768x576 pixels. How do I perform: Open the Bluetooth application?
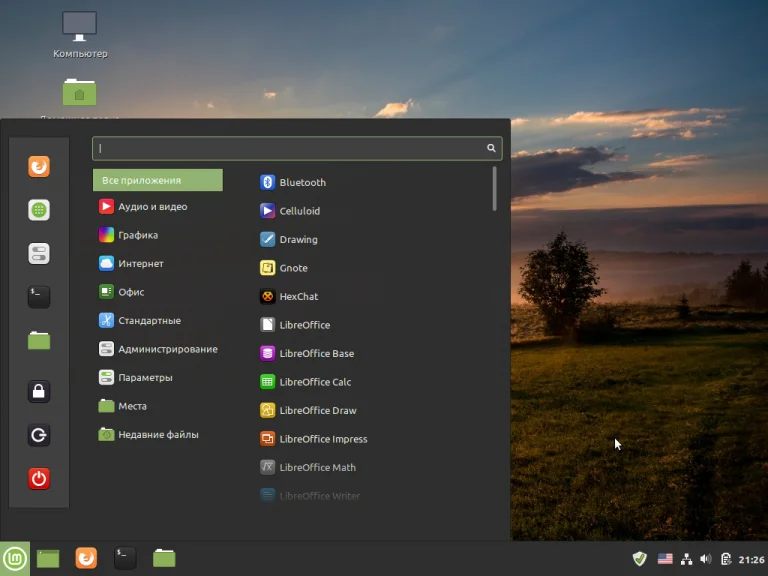coord(302,183)
